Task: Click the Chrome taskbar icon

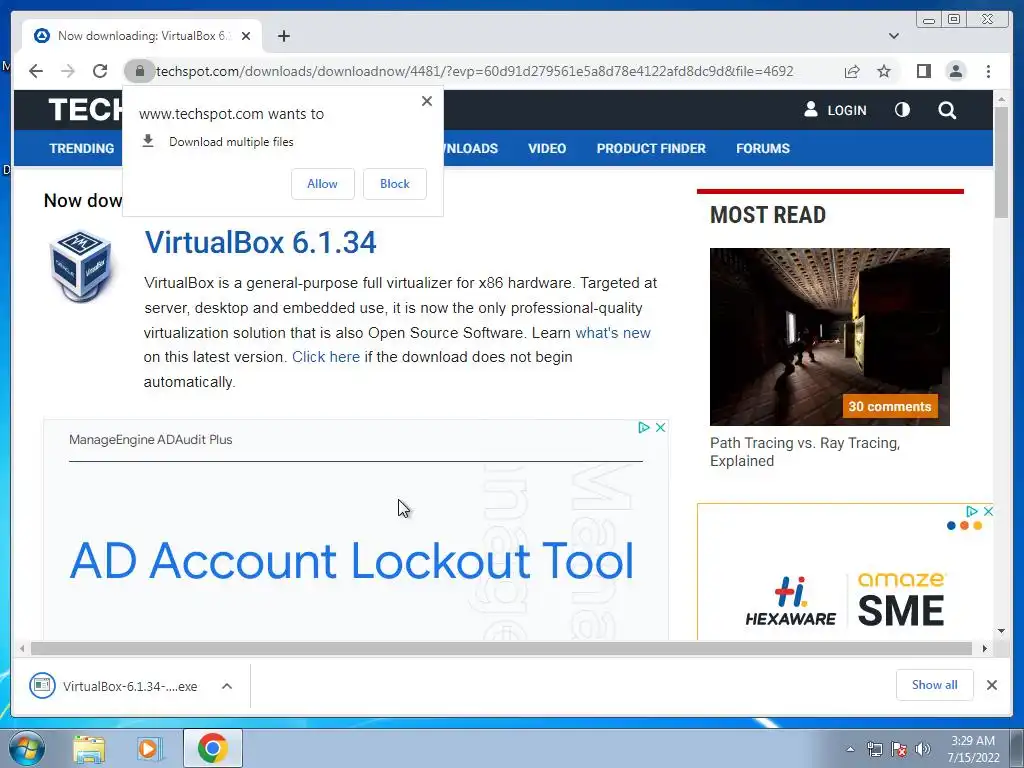Action: 213,748
